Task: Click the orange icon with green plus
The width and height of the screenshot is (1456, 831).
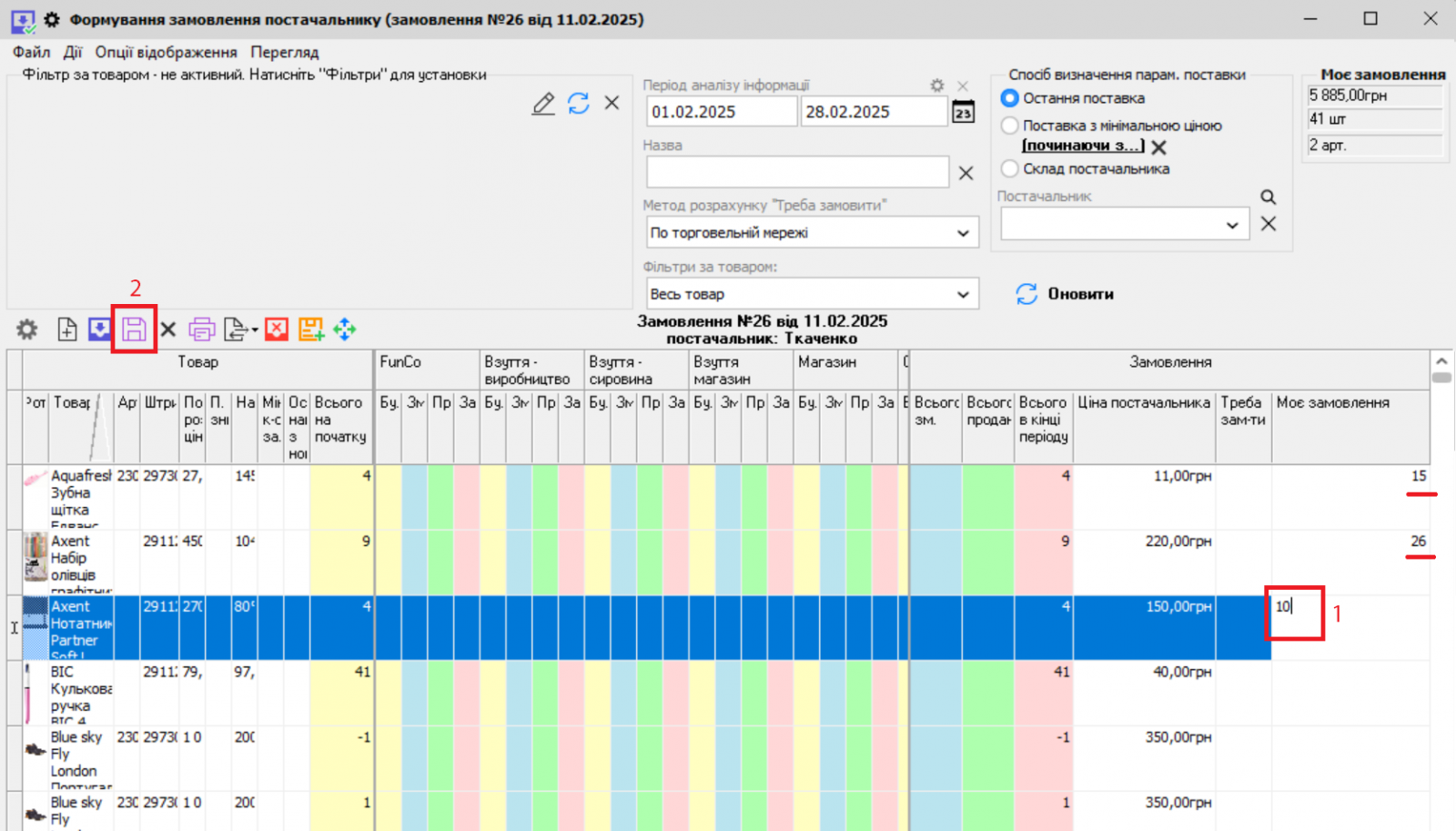Action: [310, 329]
